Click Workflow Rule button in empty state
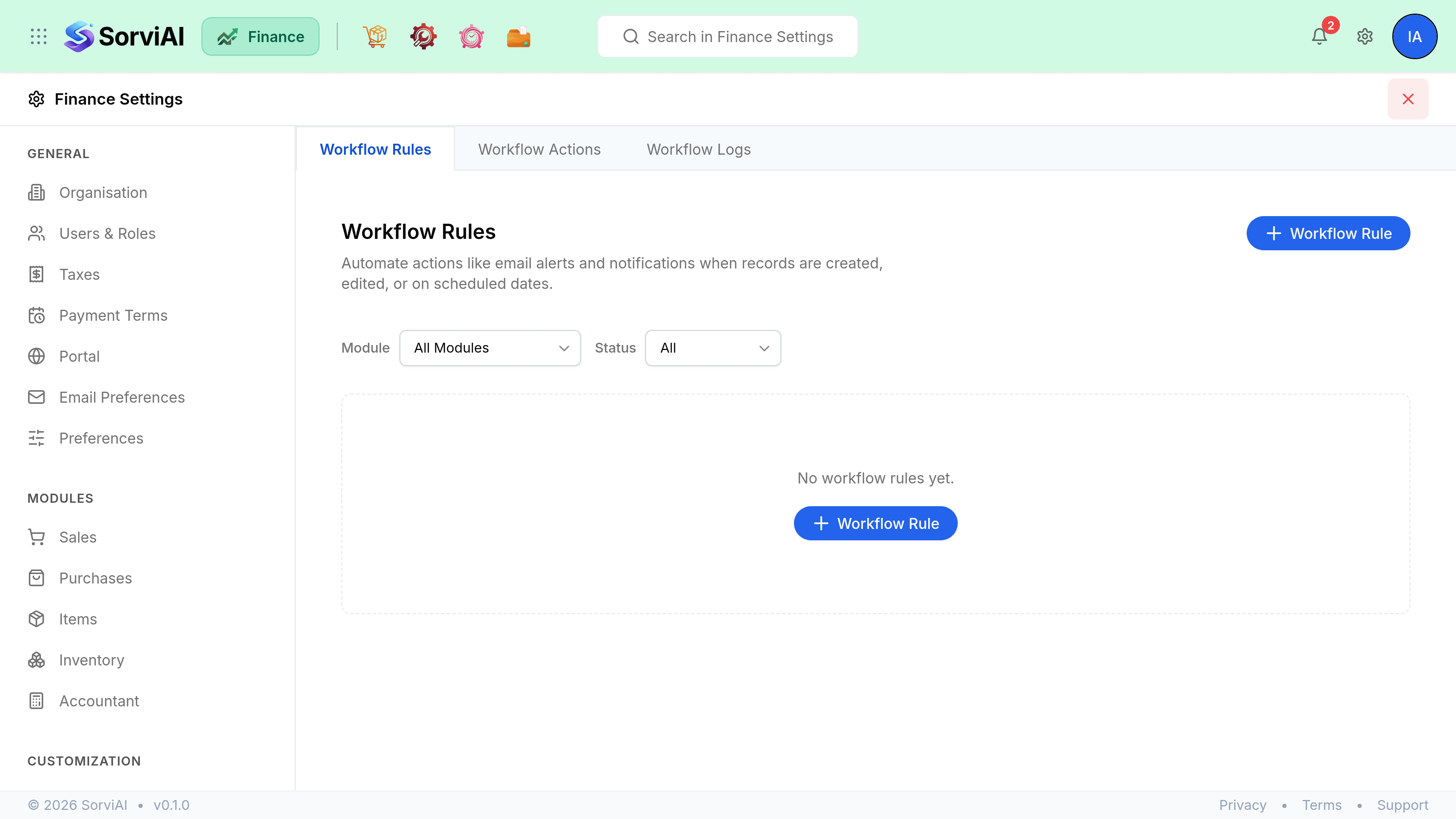This screenshot has height=819, width=1456. pyautogui.click(x=875, y=523)
